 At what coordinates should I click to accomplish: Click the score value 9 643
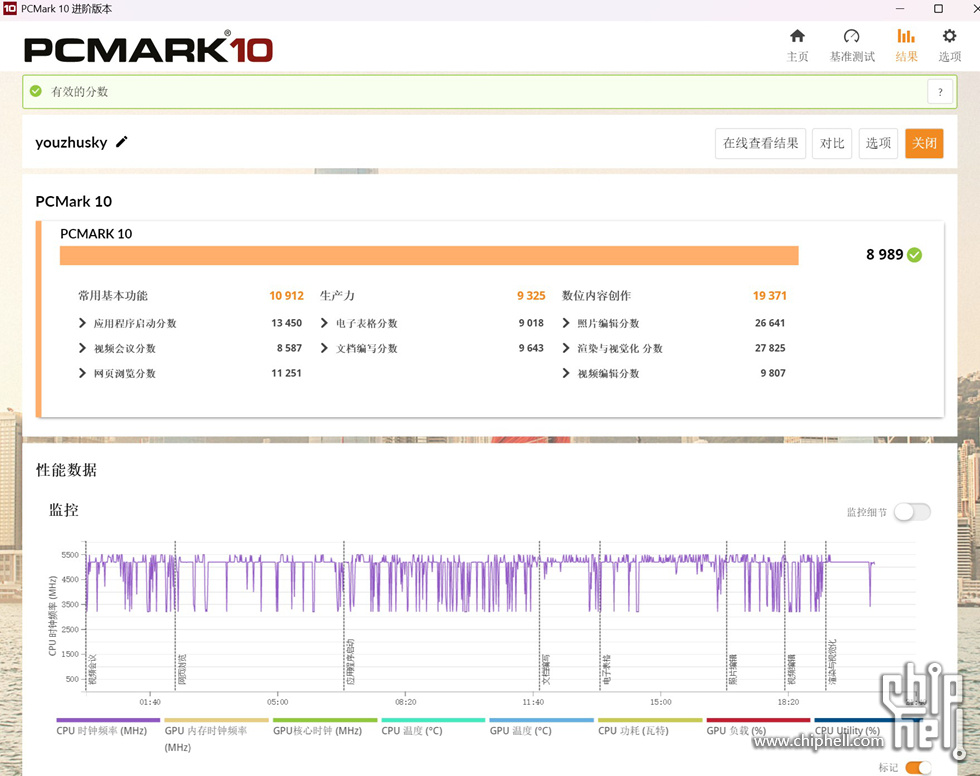[x=531, y=348]
